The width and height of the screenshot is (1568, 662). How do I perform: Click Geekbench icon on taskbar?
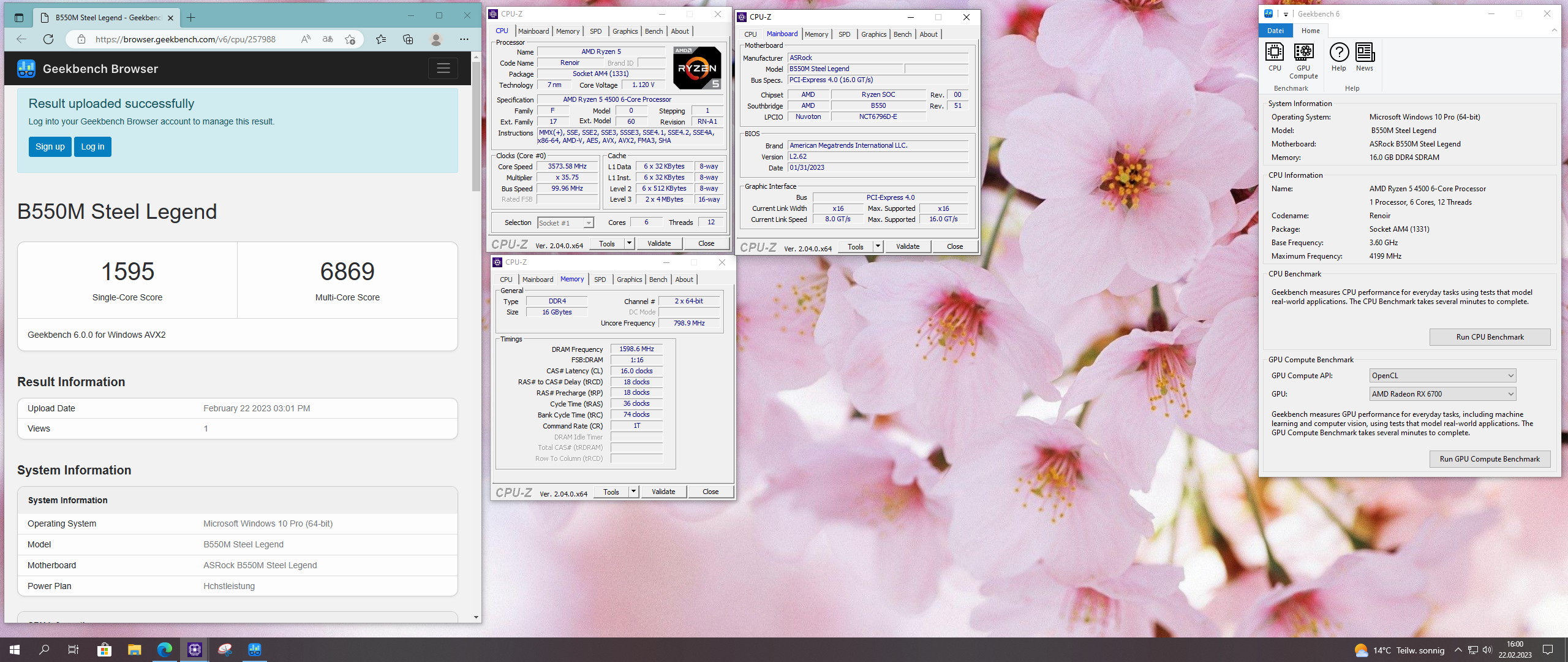tap(255, 650)
